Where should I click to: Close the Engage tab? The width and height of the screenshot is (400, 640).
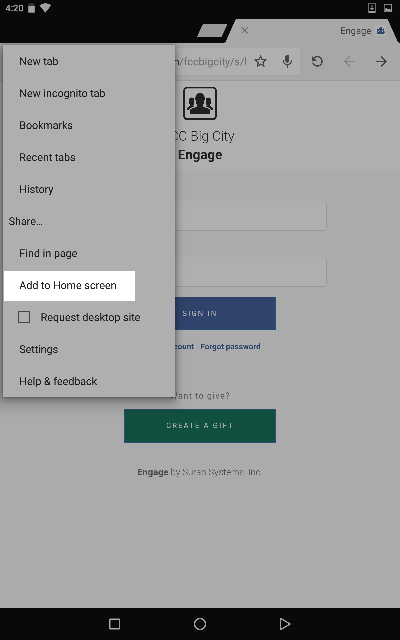[244, 30]
